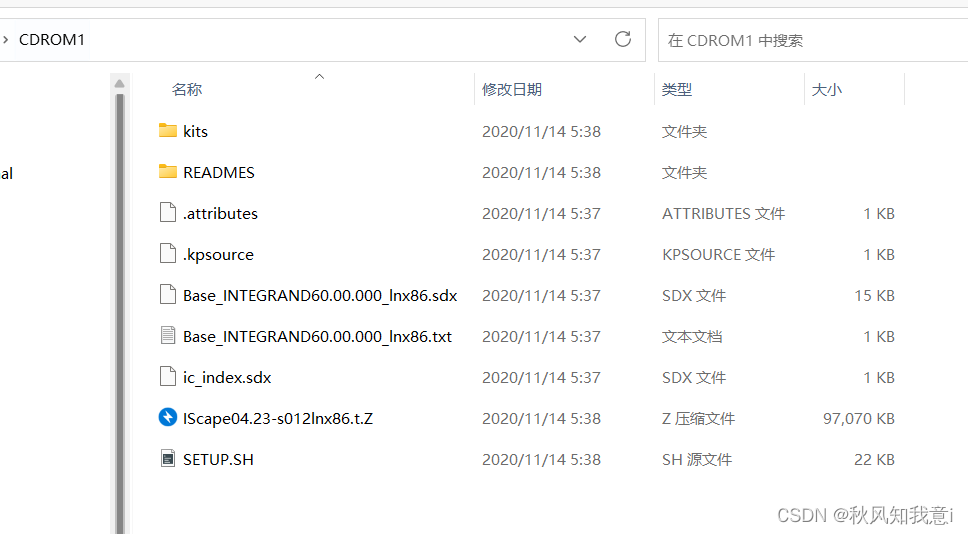The image size is (968, 534).
Task: Select the ic_index.sdx file name
Action: tap(227, 378)
